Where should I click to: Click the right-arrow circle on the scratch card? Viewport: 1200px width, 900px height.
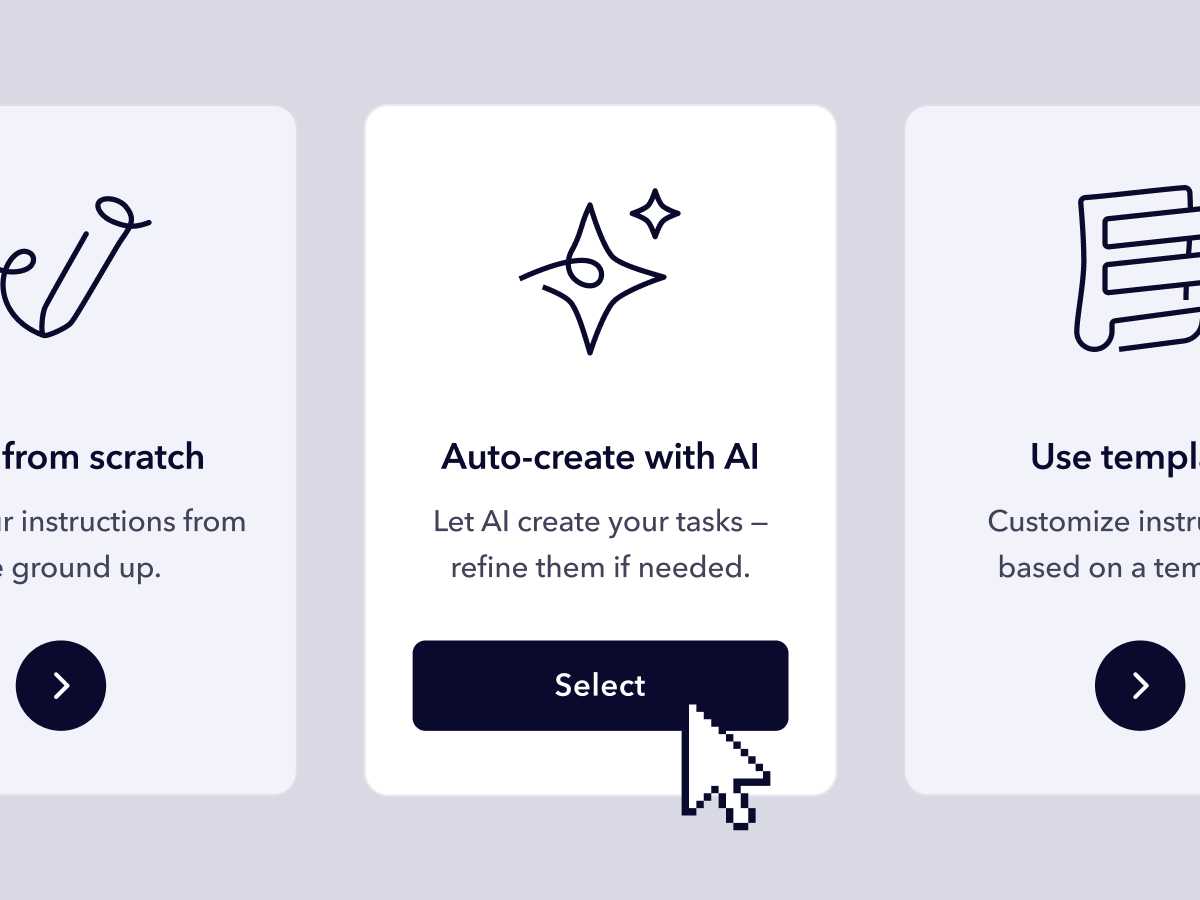coord(61,685)
